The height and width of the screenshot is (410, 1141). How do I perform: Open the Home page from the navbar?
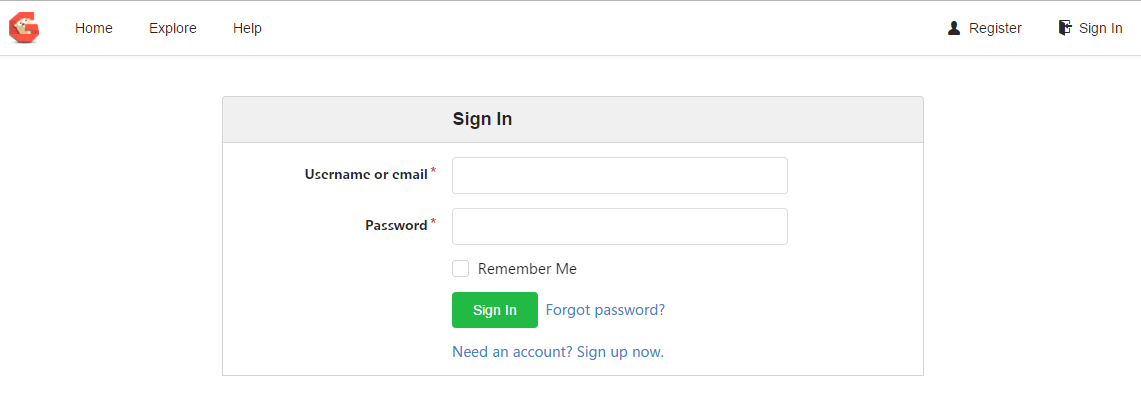click(94, 28)
